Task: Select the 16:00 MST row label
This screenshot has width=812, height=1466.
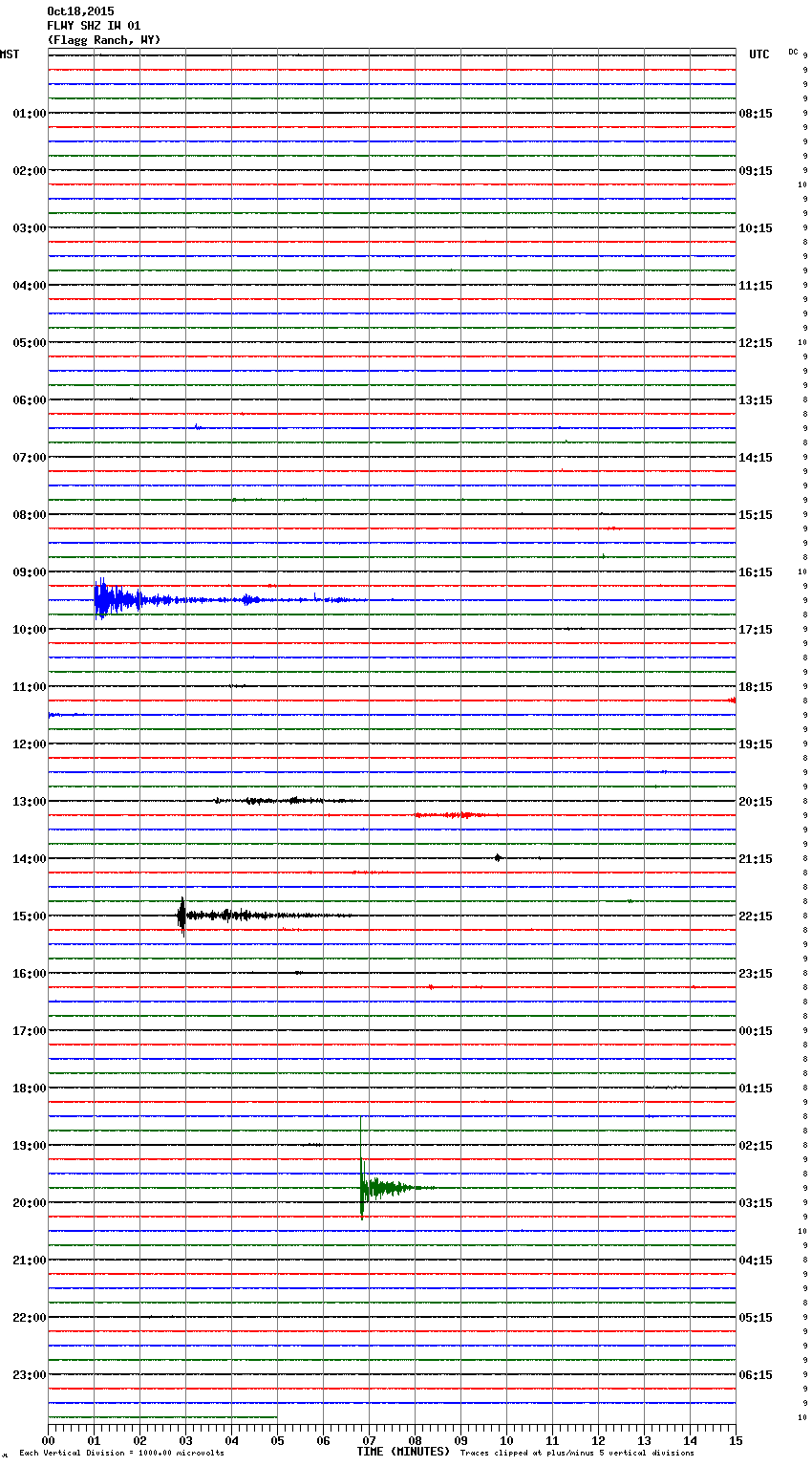Action: pyautogui.click(x=30, y=974)
